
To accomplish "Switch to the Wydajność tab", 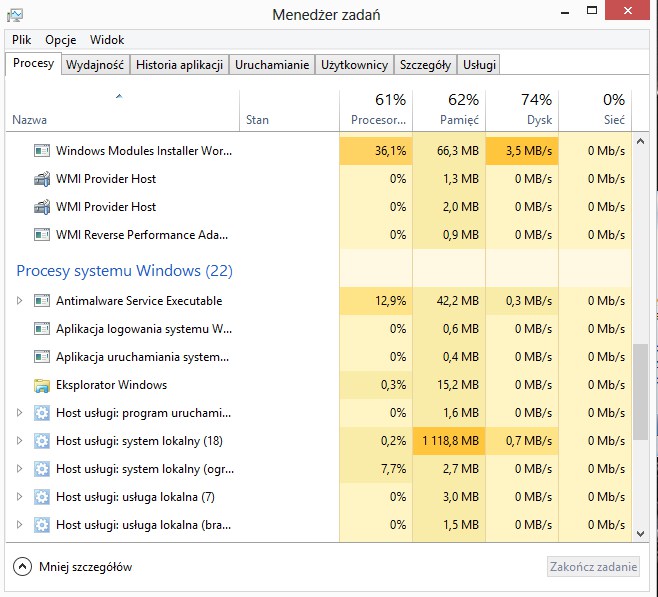I will [95, 65].
